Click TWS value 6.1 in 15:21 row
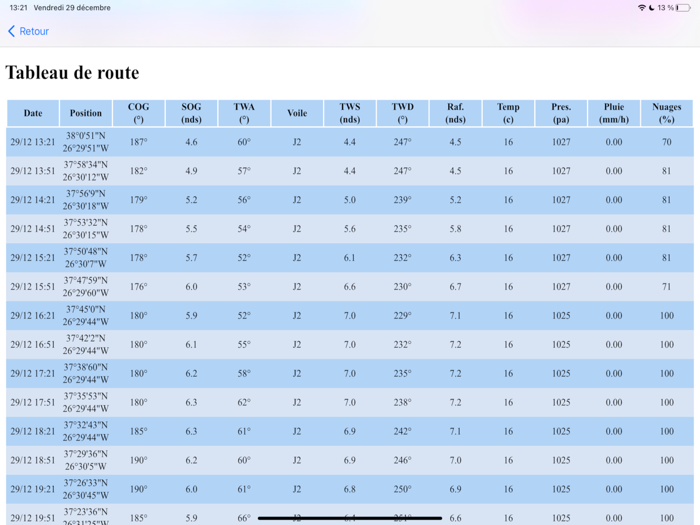Viewport: 700px width, 525px height. tap(350, 258)
